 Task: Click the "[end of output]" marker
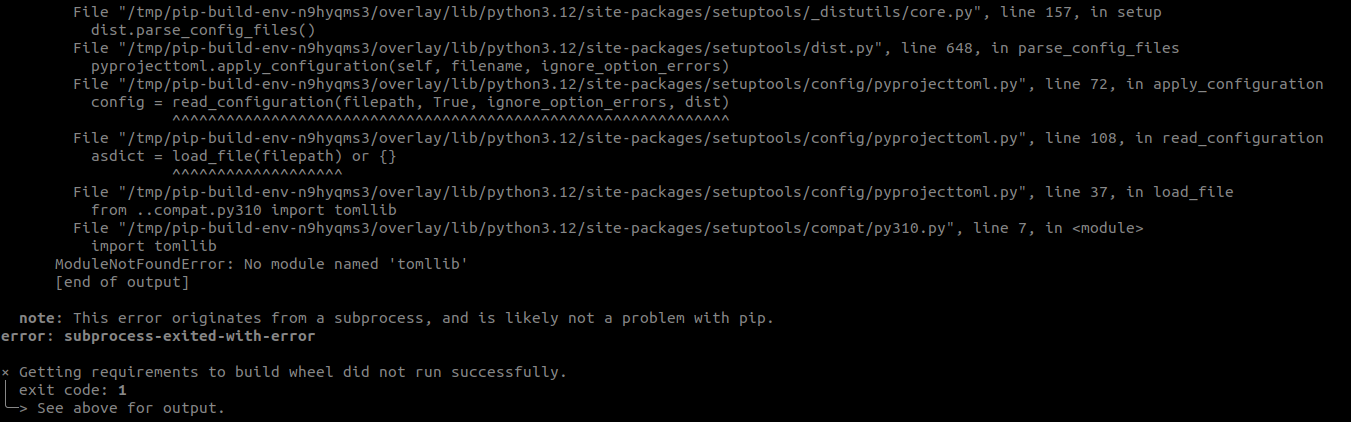click(x=122, y=282)
